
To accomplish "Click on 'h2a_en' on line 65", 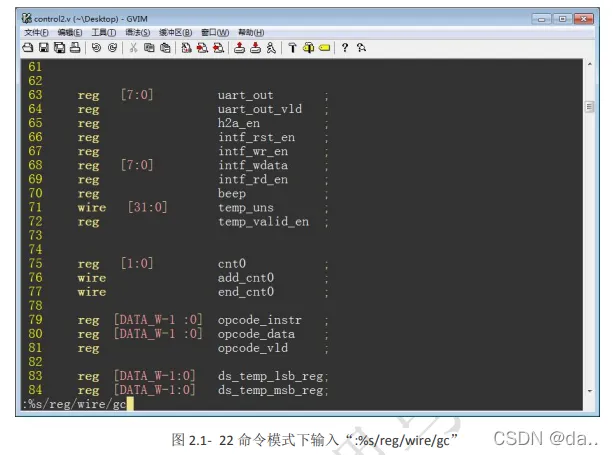I will (x=238, y=123).
